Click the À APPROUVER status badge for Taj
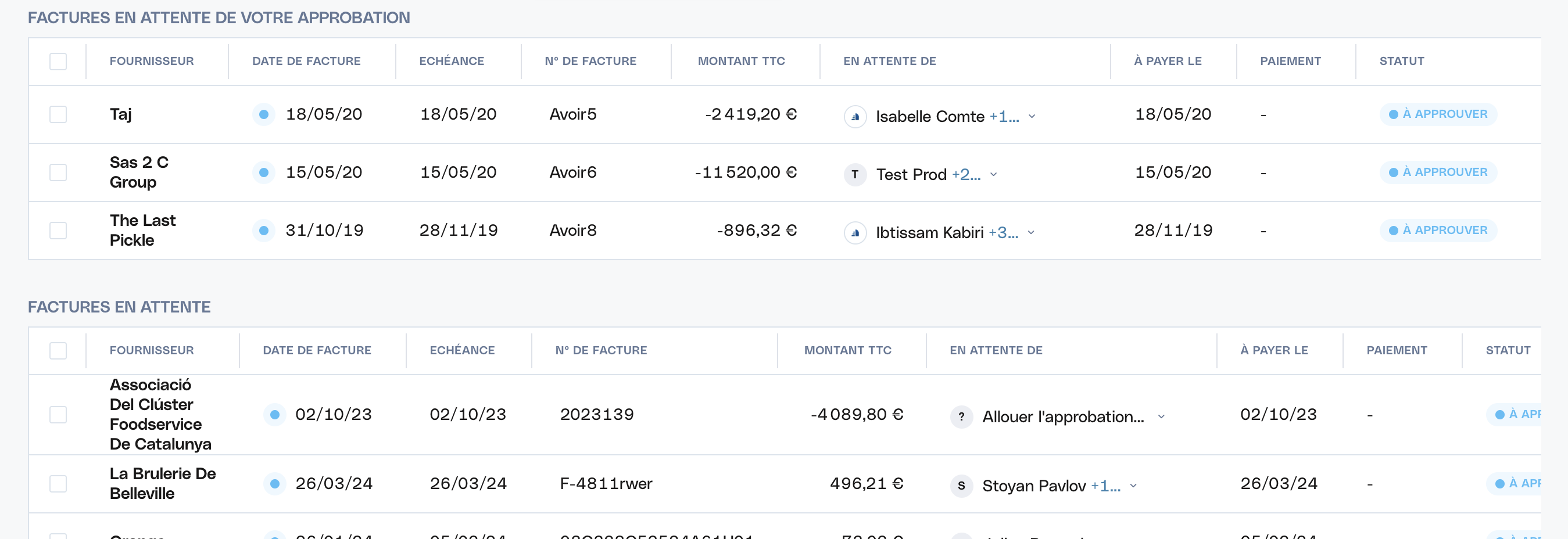 (1438, 114)
